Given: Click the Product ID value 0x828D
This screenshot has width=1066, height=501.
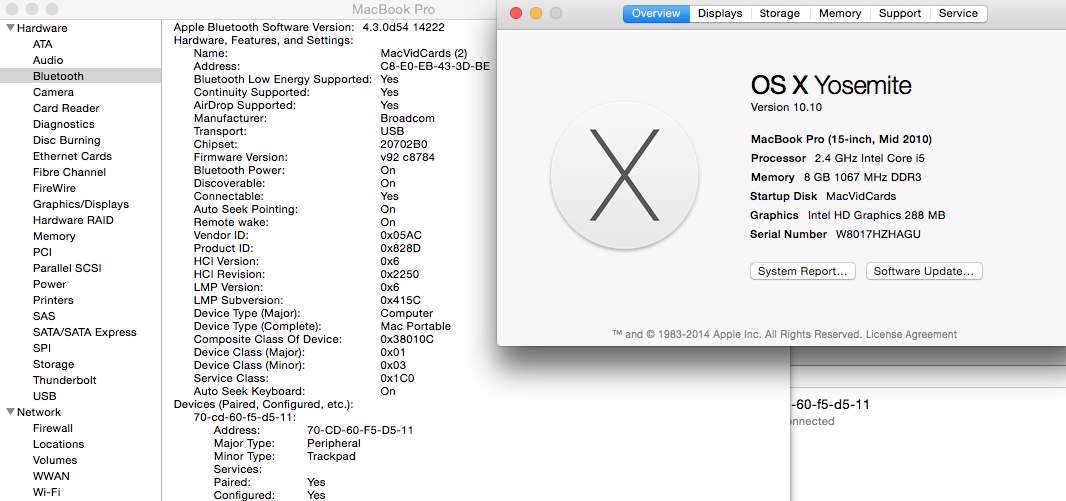Looking at the screenshot, I should click(400, 249).
